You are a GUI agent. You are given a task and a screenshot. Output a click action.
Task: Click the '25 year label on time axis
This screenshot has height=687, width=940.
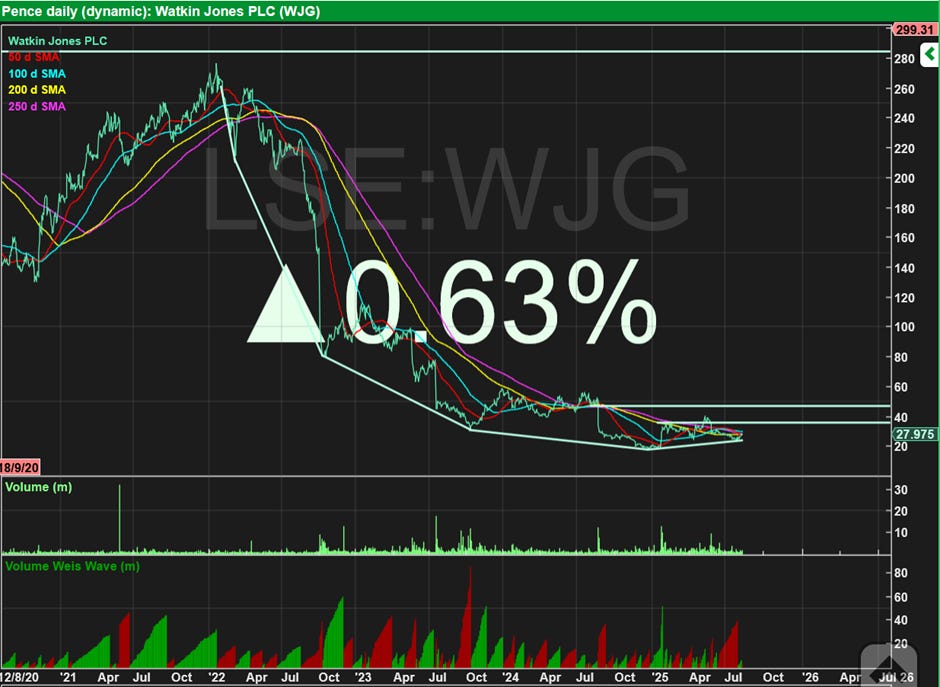coord(659,677)
